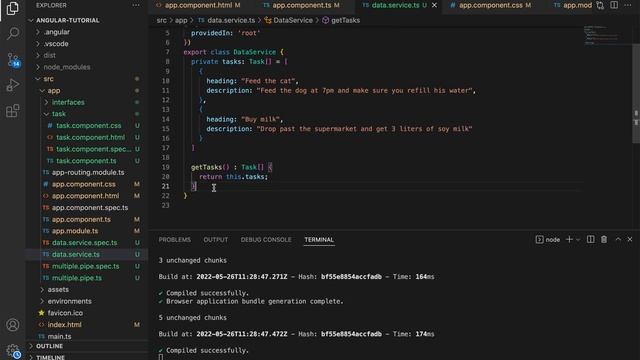
Task: Open multiple.pipe.ts file
Action: point(87,278)
